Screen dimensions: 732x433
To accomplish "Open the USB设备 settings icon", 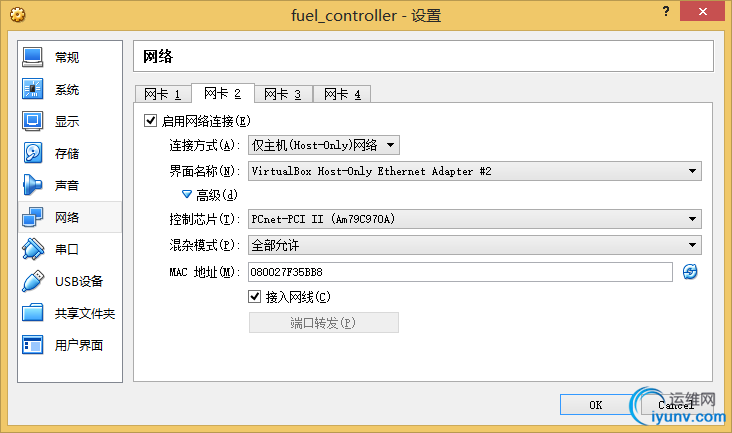I will tap(32, 281).
